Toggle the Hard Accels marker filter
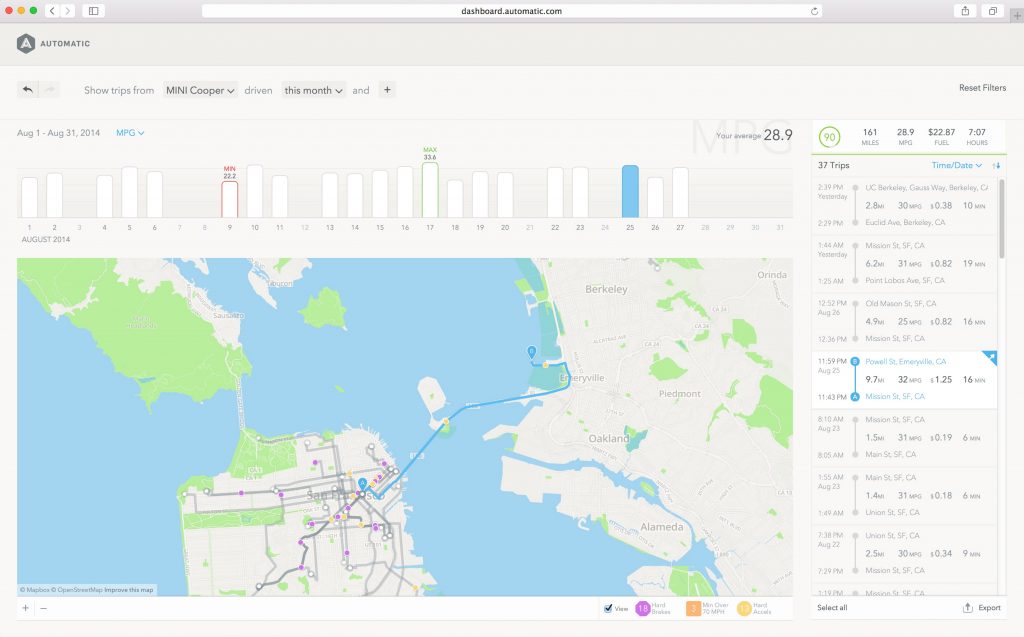The width and height of the screenshot is (1024, 637). click(x=745, y=608)
